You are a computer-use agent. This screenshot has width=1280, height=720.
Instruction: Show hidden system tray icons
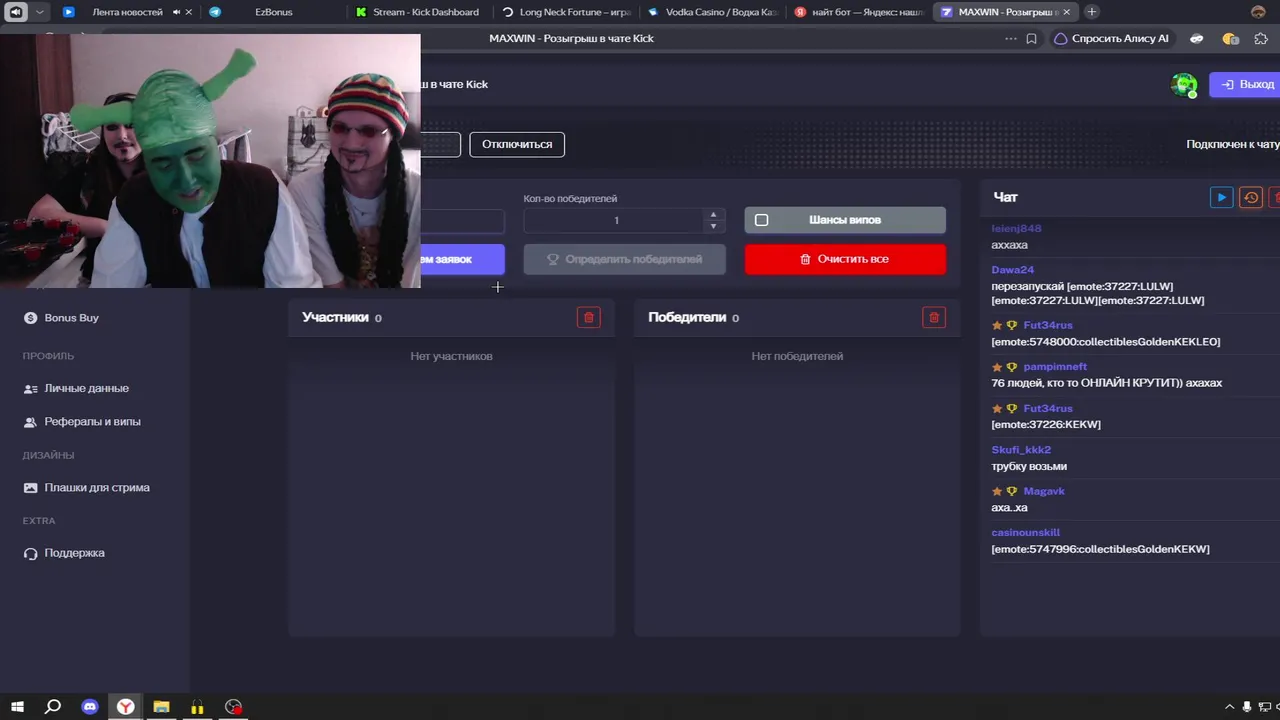point(1230,707)
